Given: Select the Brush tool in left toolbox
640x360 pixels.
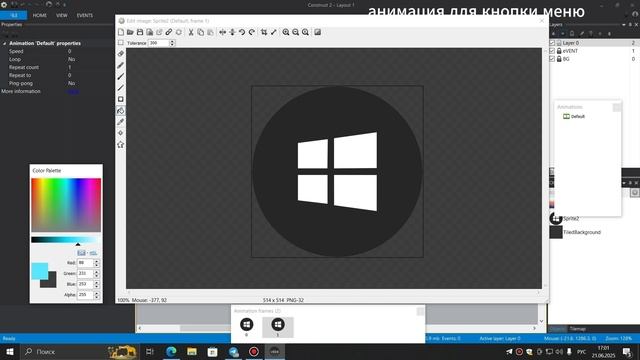Looking at the screenshot, I should tap(120, 77).
